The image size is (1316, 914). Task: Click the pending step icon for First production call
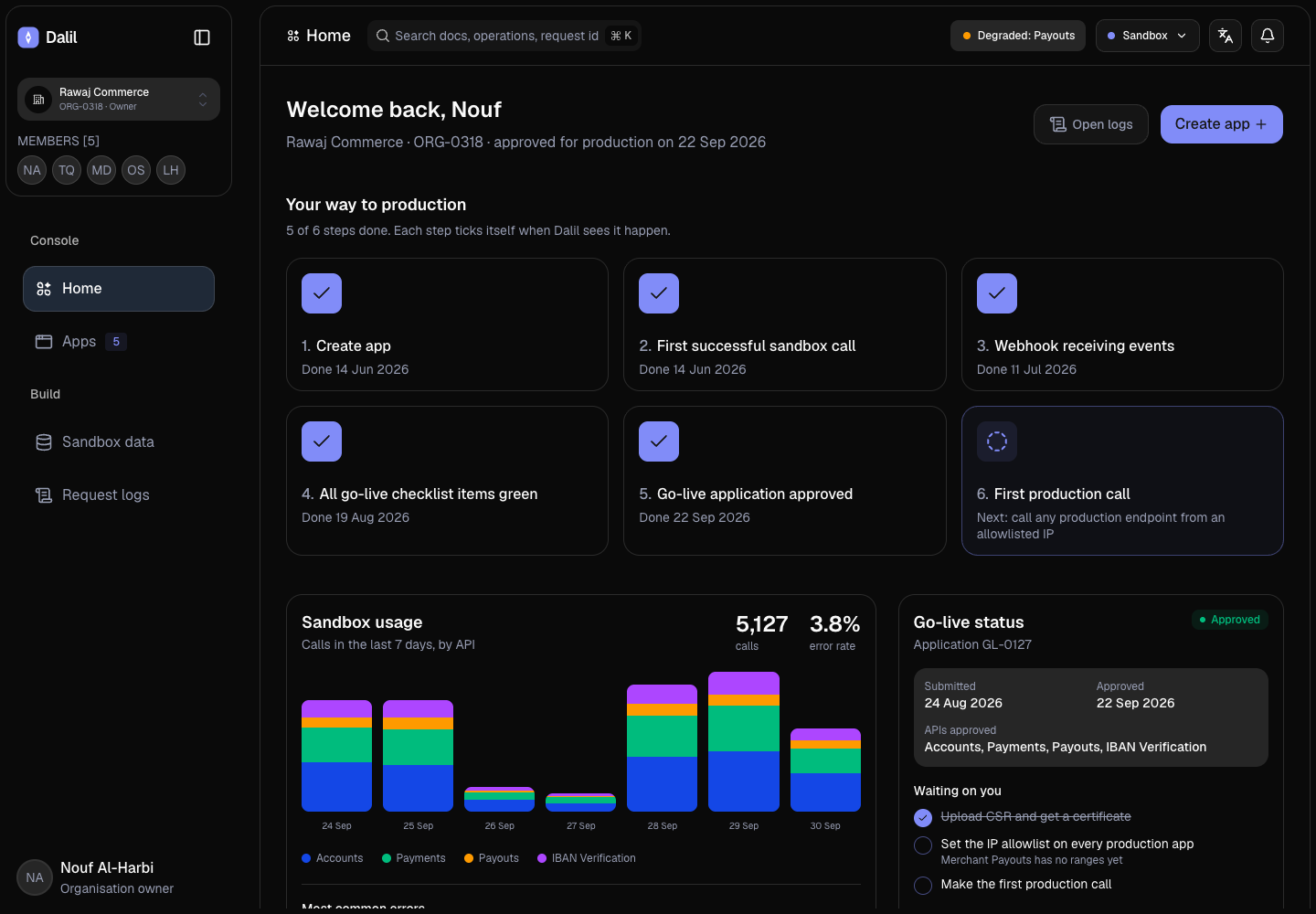(997, 441)
